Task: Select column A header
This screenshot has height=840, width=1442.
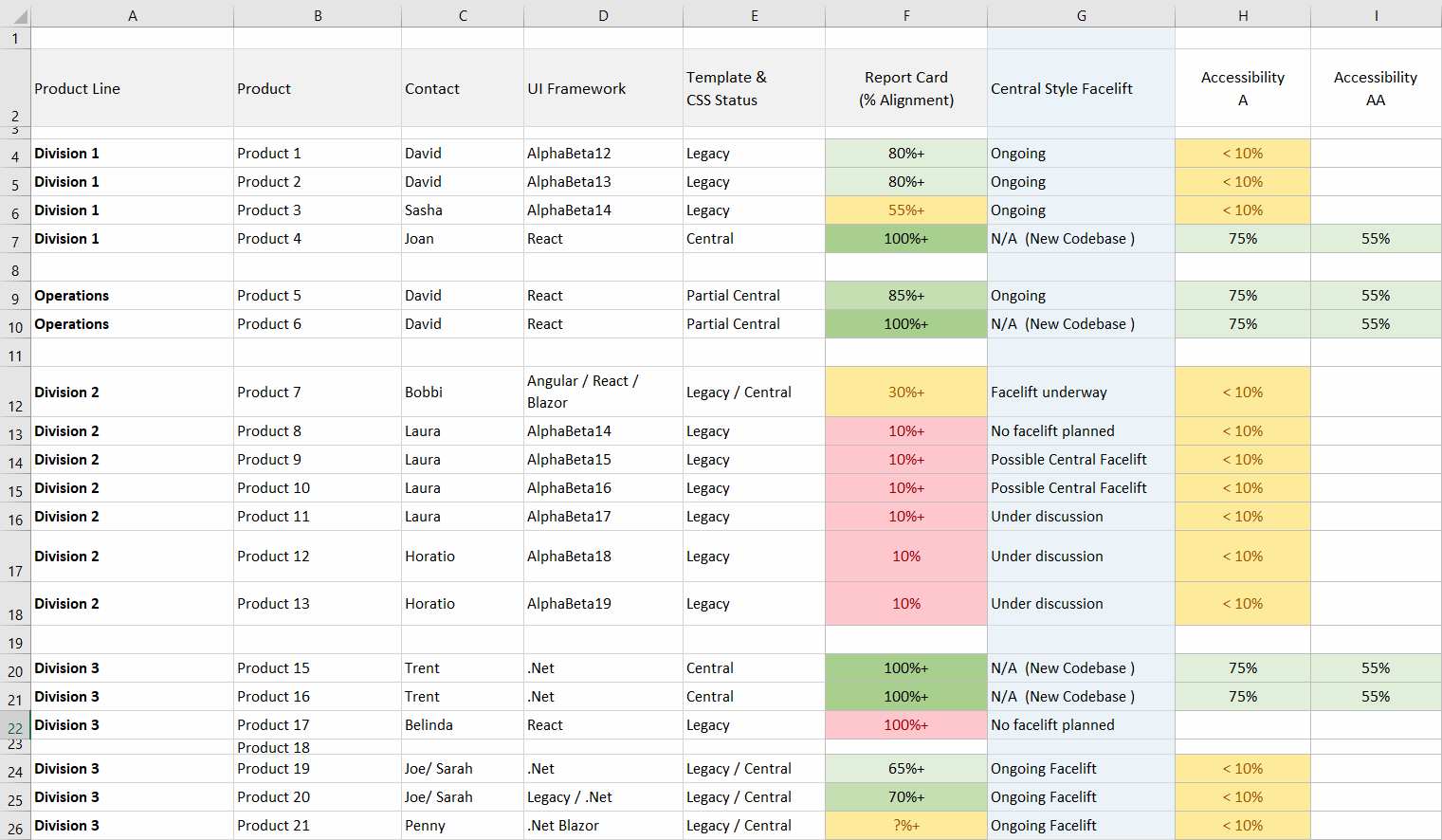Action: [132, 15]
